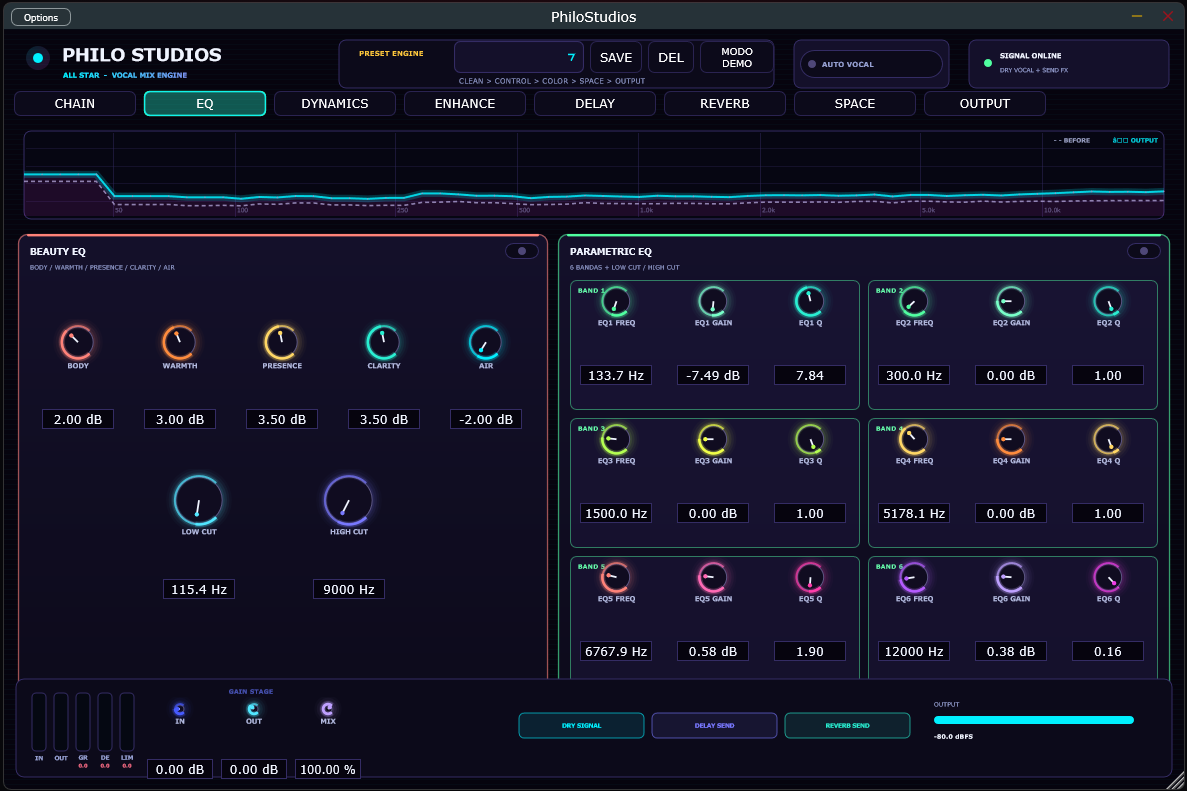1187x791 pixels.
Task: Adjust the BODY knob in Beauty EQ
Action: pyautogui.click(x=77, y=342)
